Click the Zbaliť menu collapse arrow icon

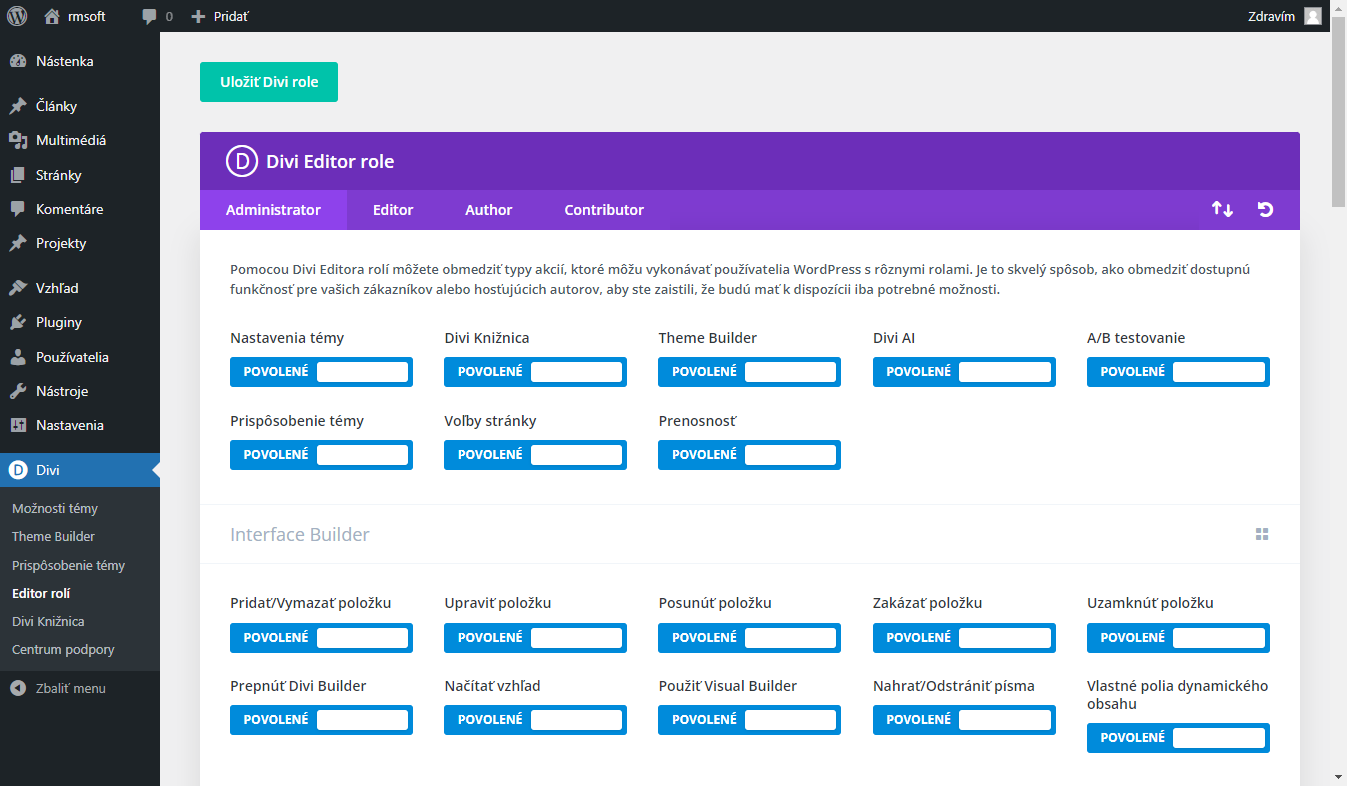(18, 688)
